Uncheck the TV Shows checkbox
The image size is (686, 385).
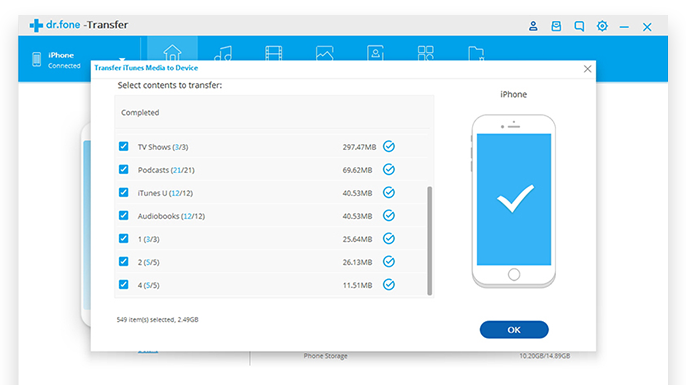[x=124, y=146]
